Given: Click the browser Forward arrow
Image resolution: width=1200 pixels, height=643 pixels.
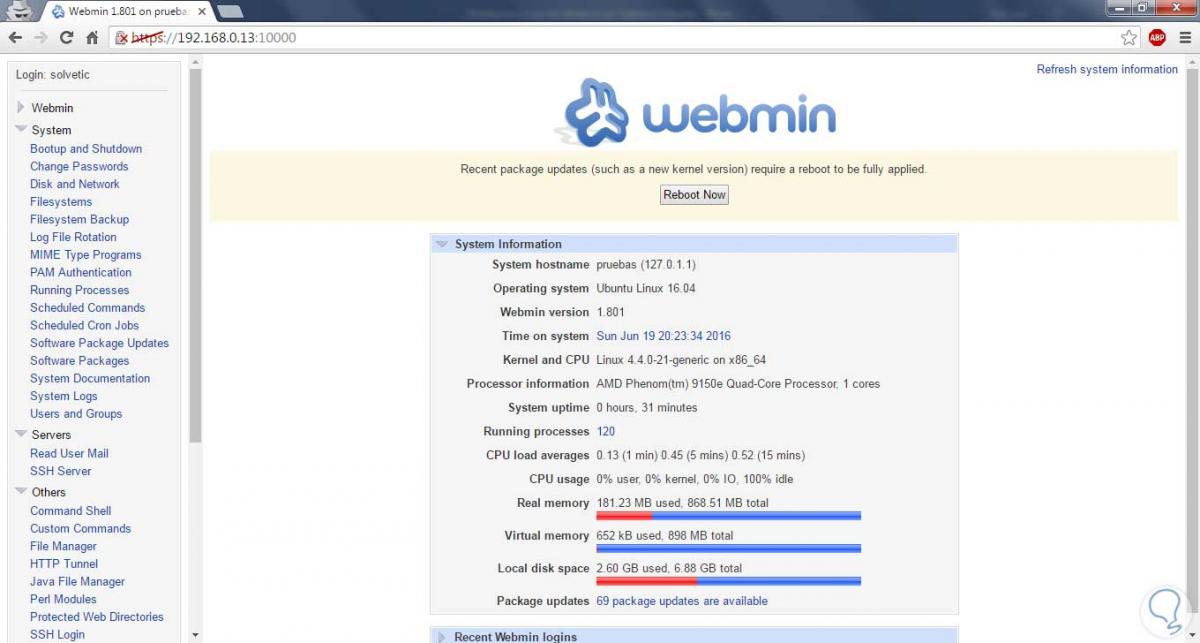Looking at the screenshot, I should [x=41, y=38].
